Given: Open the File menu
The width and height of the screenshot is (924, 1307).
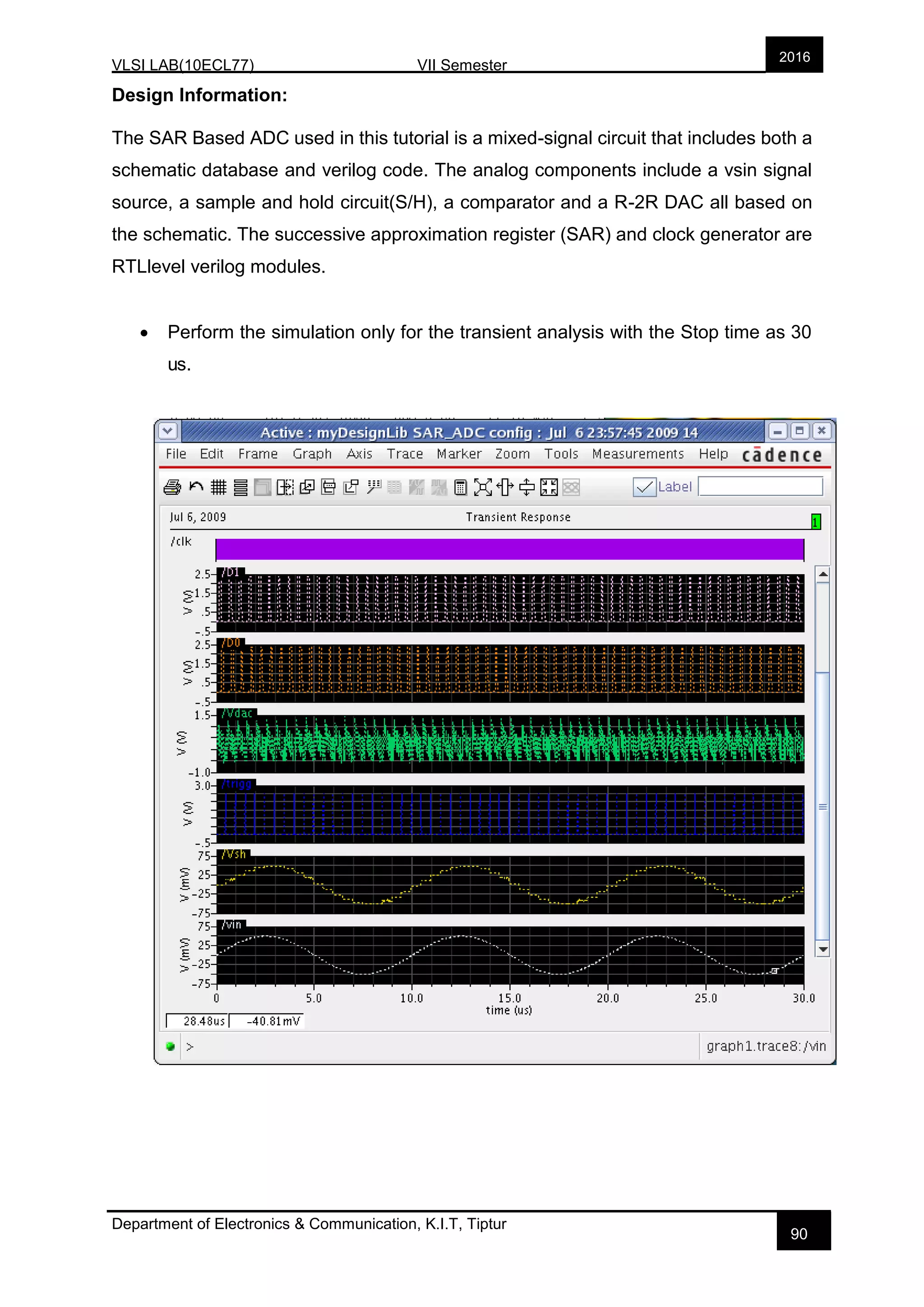Looking at the screenshot, I should (176, 454).
